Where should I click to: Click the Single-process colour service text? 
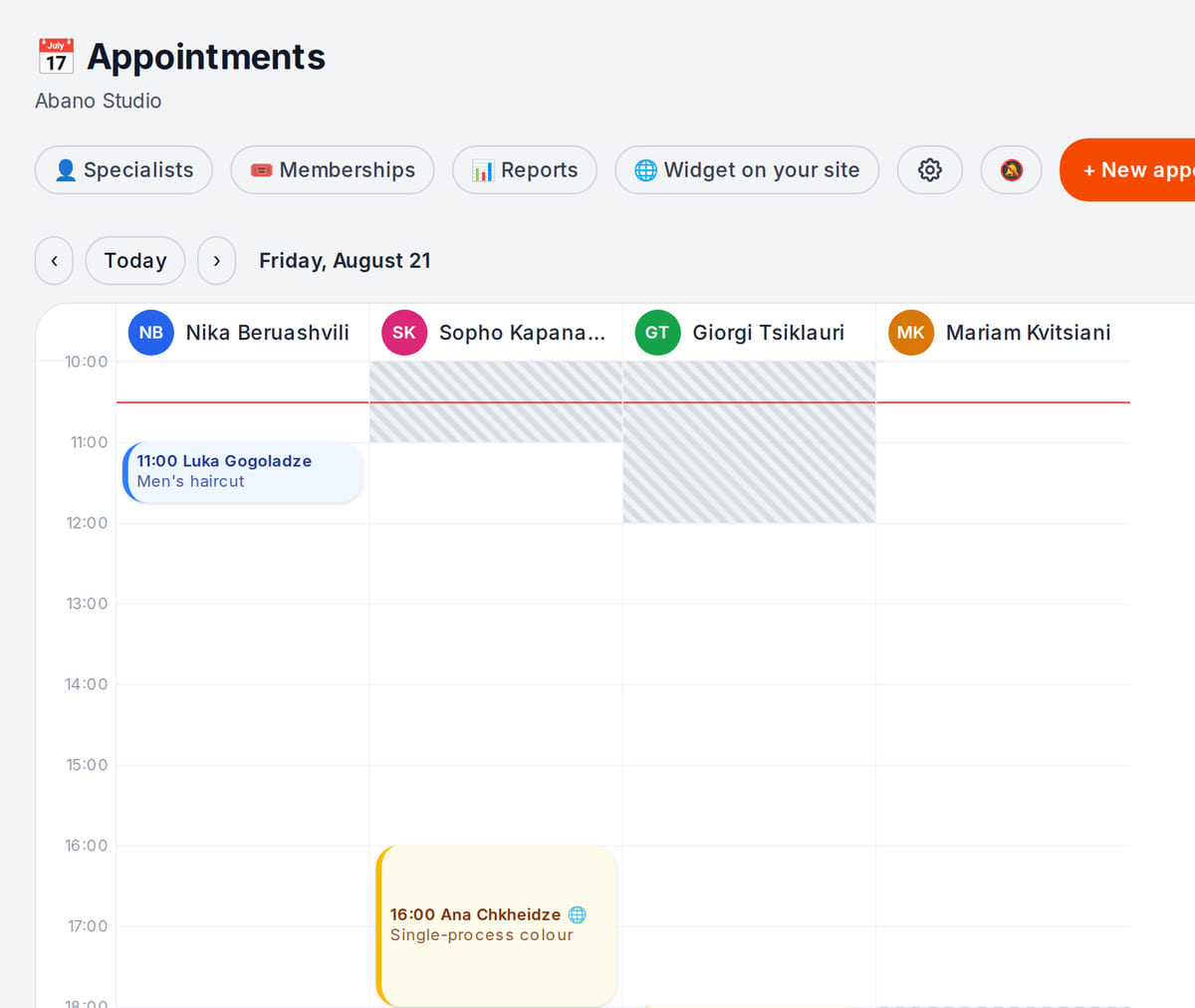coord(481,935)
